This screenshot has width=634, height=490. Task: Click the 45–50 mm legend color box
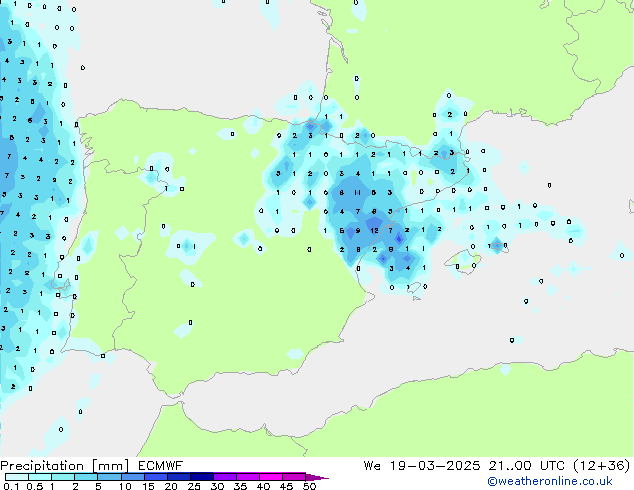(x=294, y=477)
